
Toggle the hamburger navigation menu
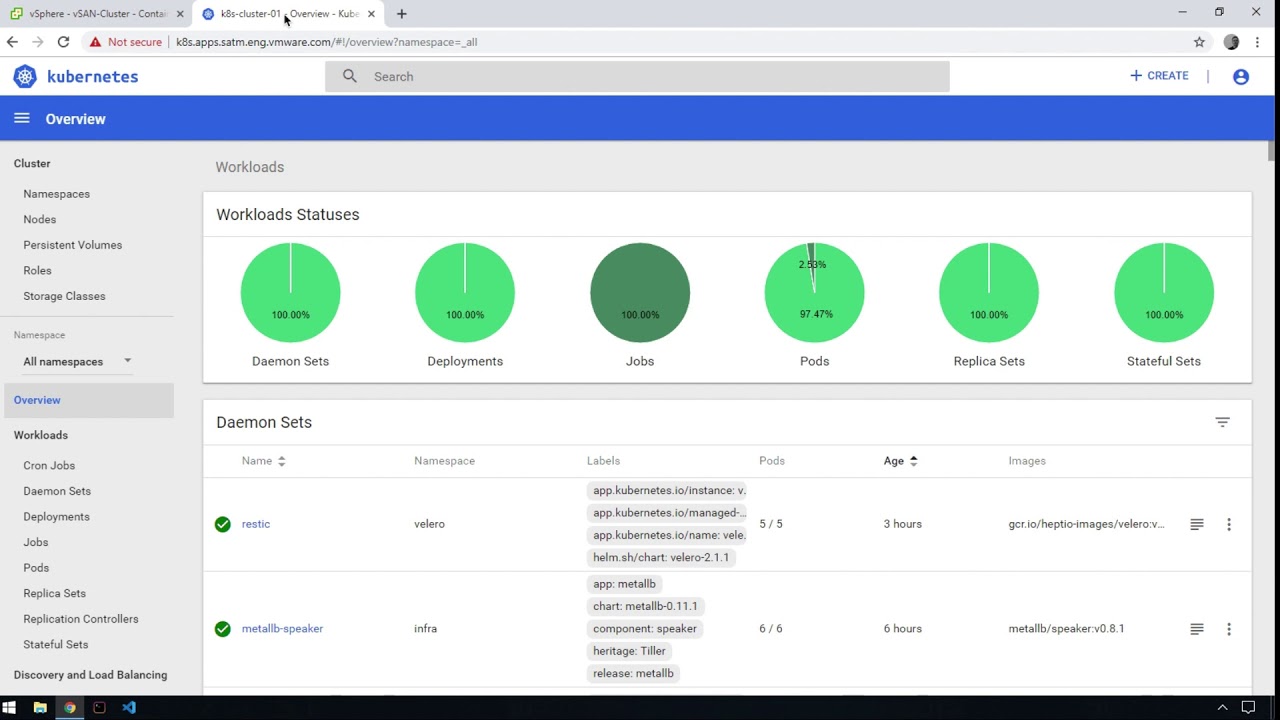pos(21,118)
